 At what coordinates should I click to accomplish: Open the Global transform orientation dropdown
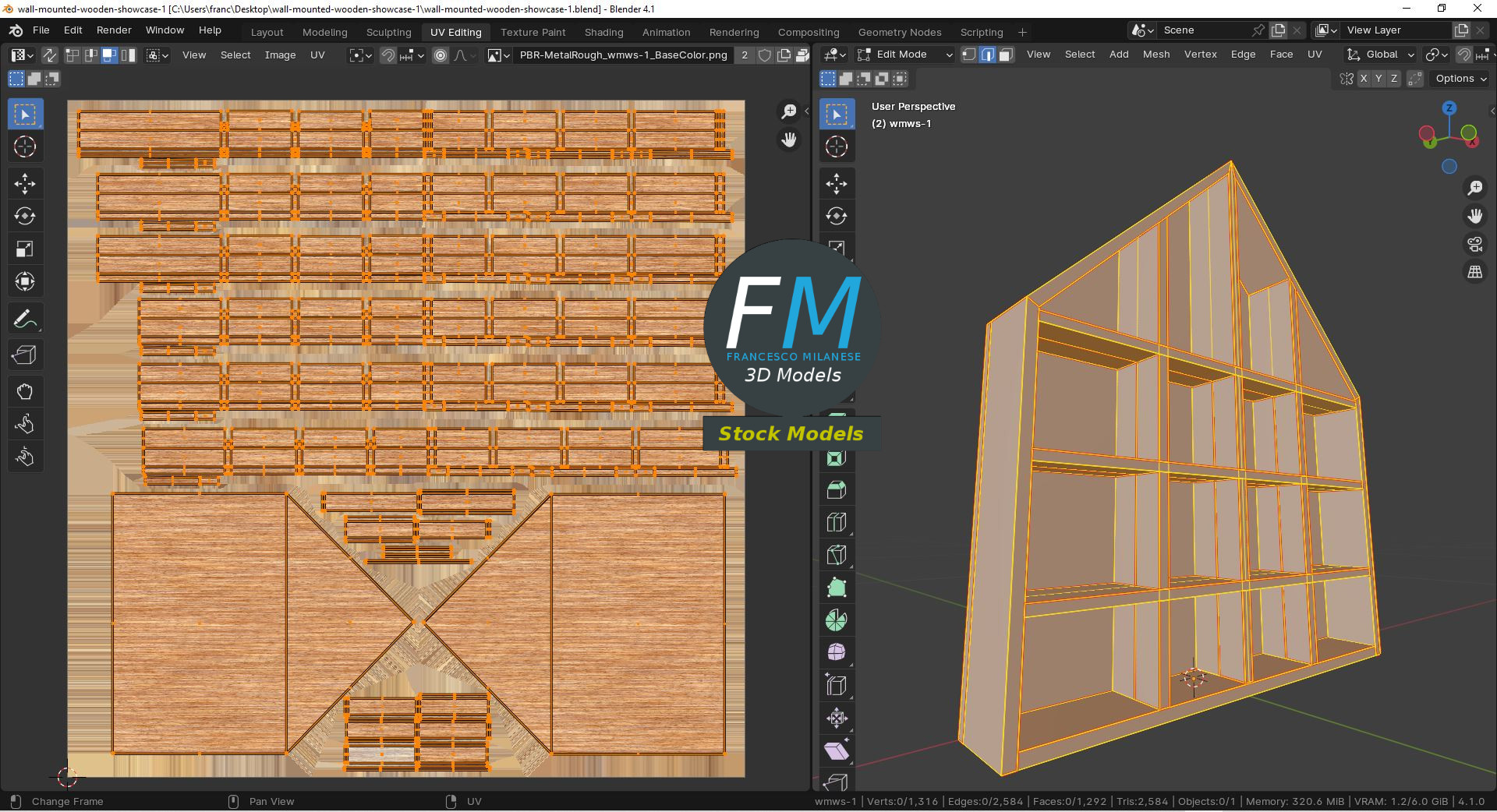tap(1381, 55)
